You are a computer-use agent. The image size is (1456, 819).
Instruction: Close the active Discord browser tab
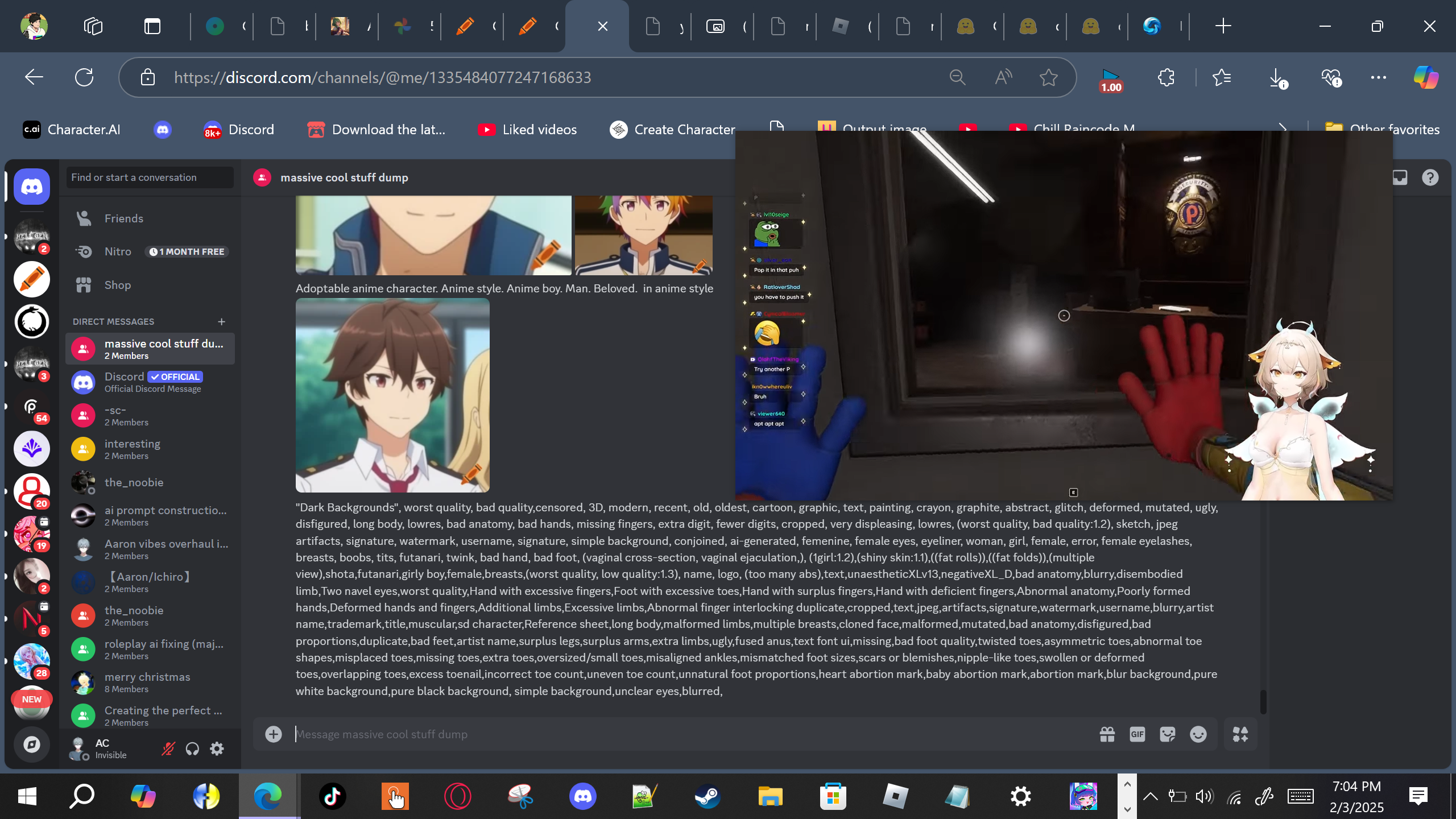pos(603,26)
